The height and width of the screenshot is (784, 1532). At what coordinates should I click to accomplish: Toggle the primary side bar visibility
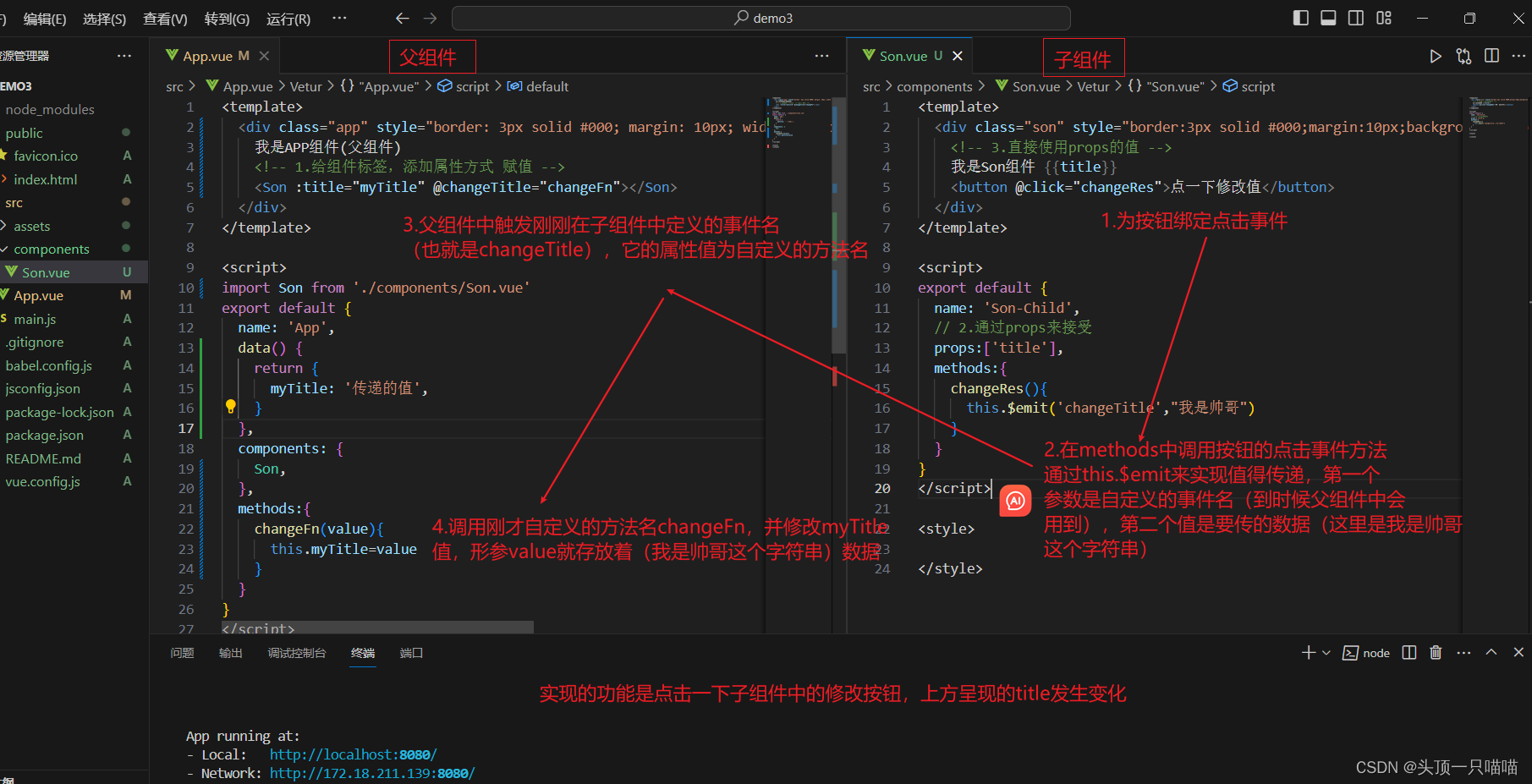(1300, 17)
